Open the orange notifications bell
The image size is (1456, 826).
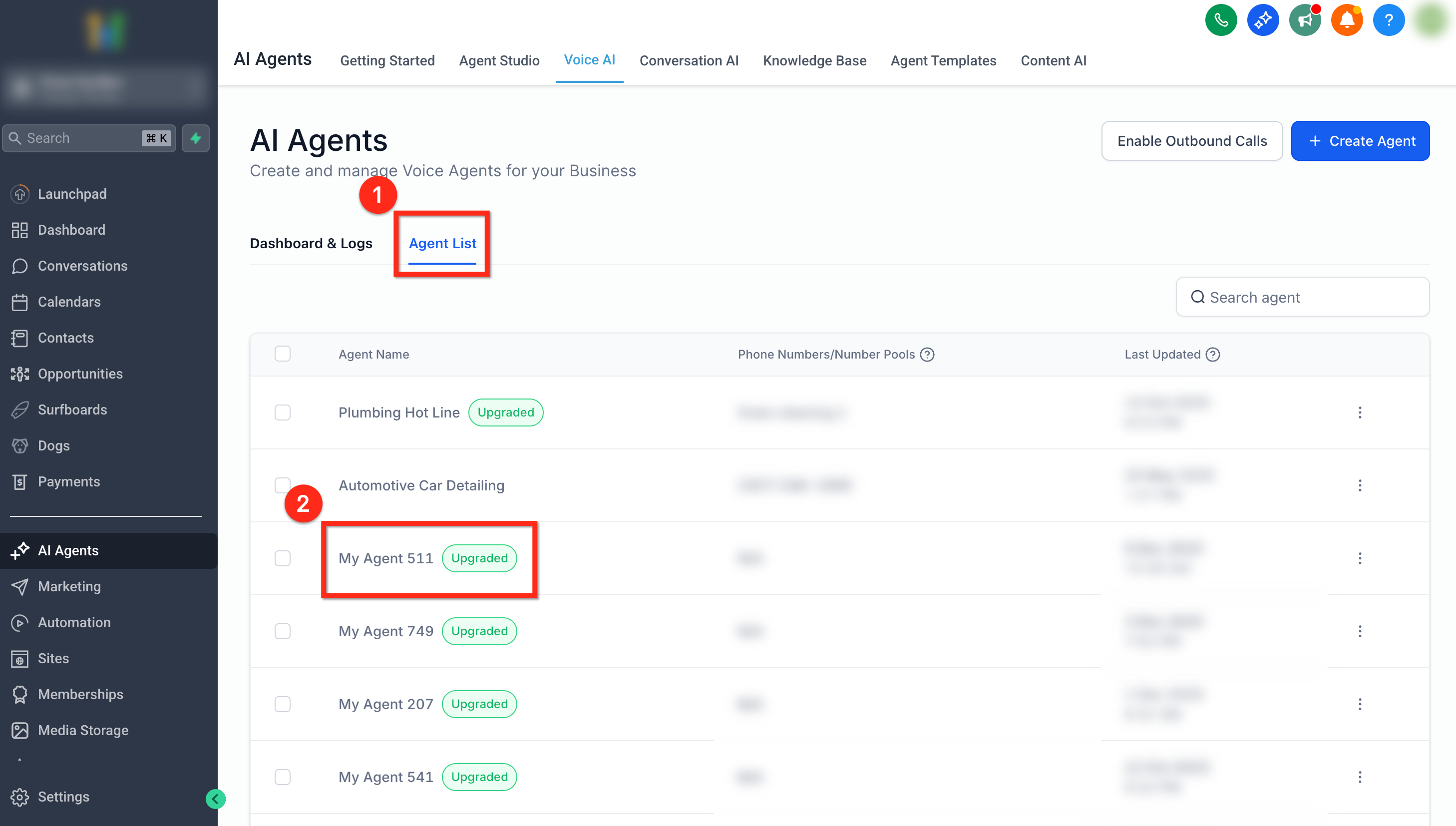(1347, 20)
